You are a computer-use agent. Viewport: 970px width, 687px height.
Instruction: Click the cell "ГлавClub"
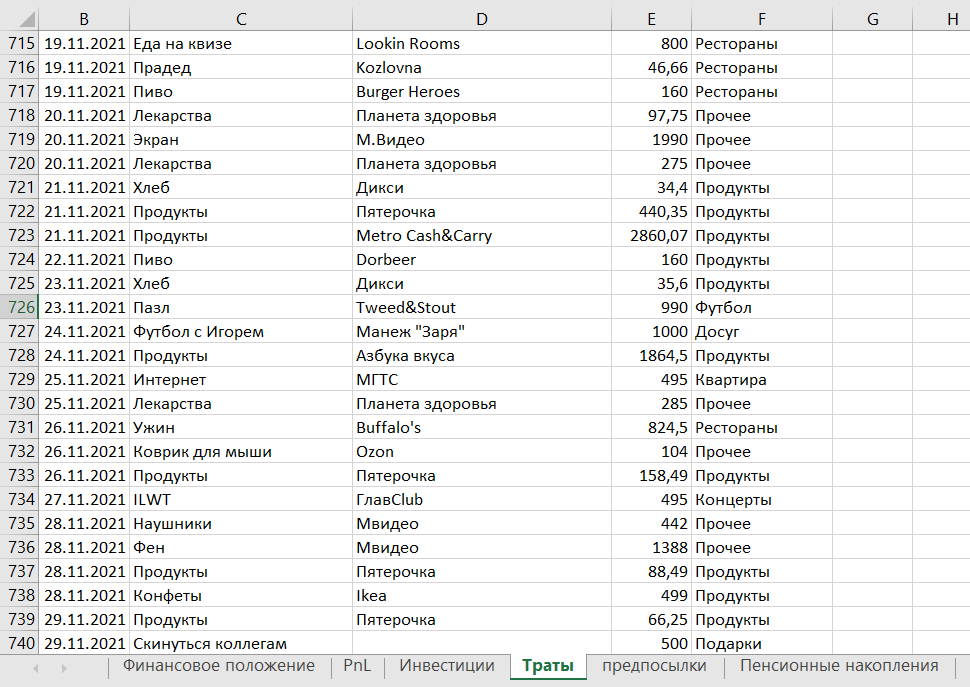[482, 500]
